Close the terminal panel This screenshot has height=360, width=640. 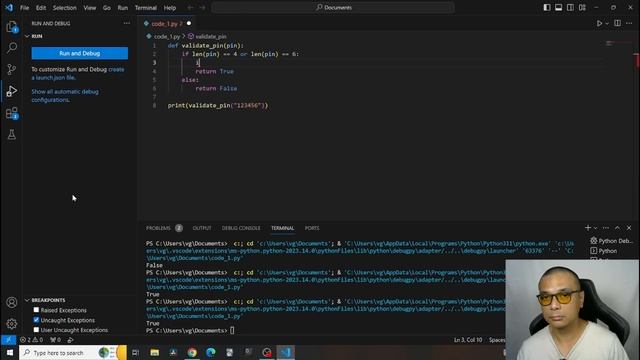(x=629, y=228)
